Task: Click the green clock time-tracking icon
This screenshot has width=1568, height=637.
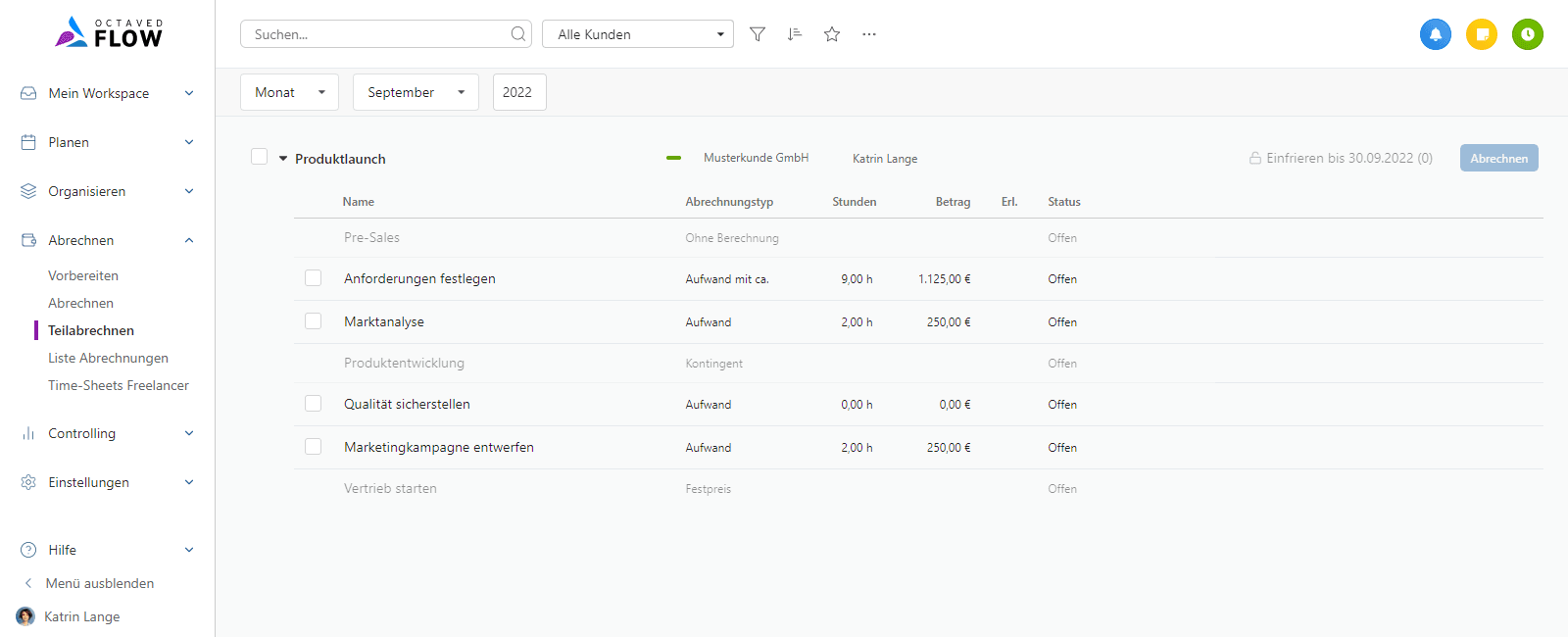Action: click(x=1528, y=34)
